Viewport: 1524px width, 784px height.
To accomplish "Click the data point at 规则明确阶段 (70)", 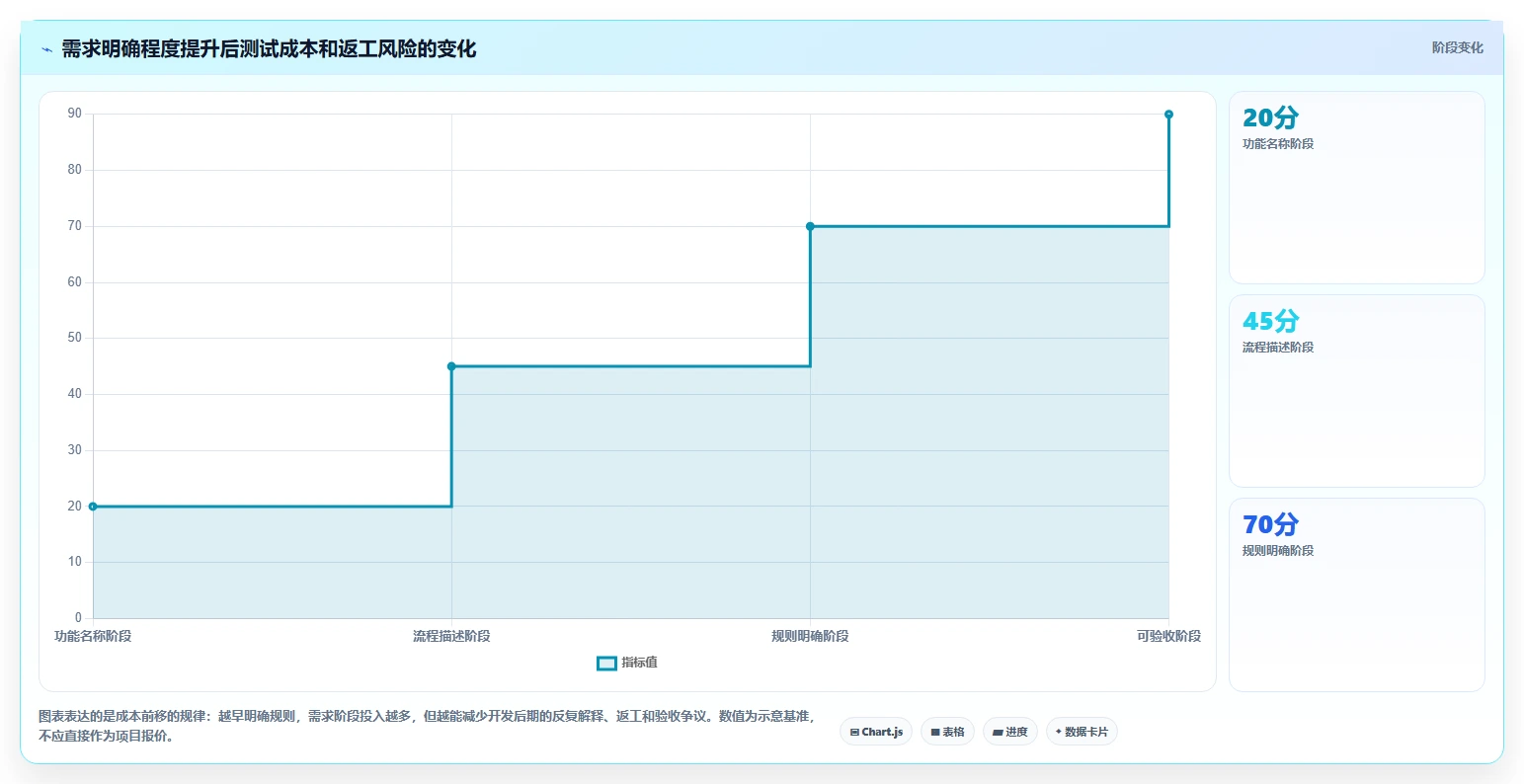I will tap(810, 226).
